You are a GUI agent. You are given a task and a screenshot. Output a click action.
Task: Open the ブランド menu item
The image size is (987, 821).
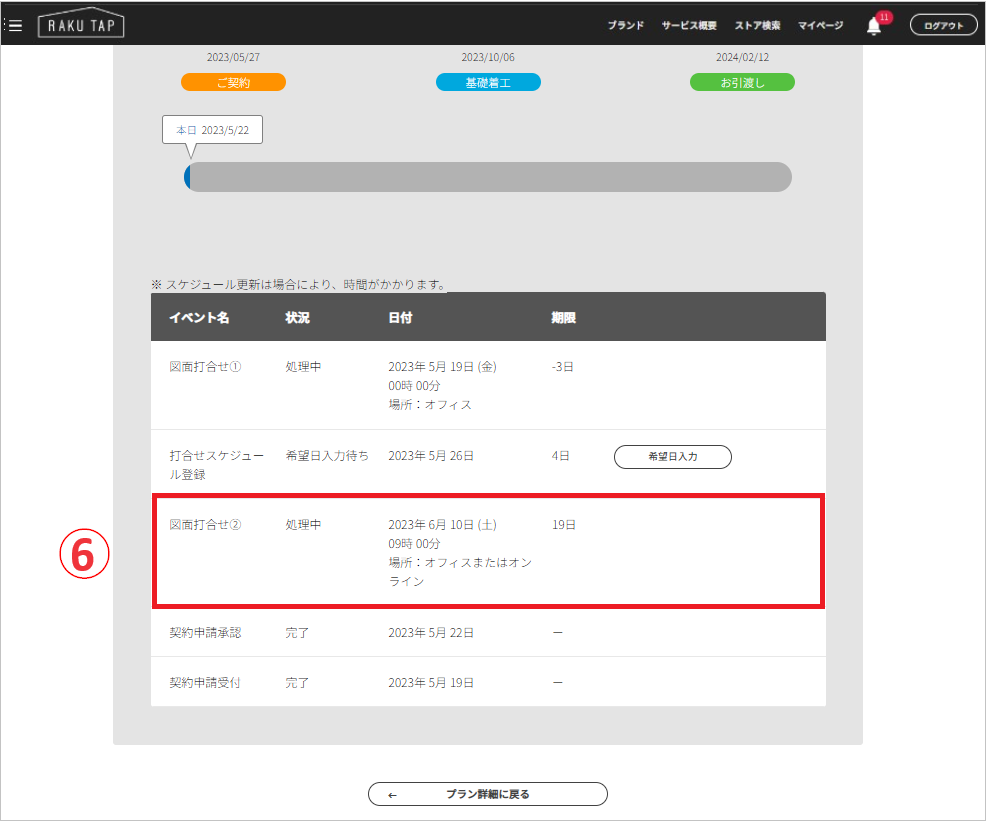(626, 25)
